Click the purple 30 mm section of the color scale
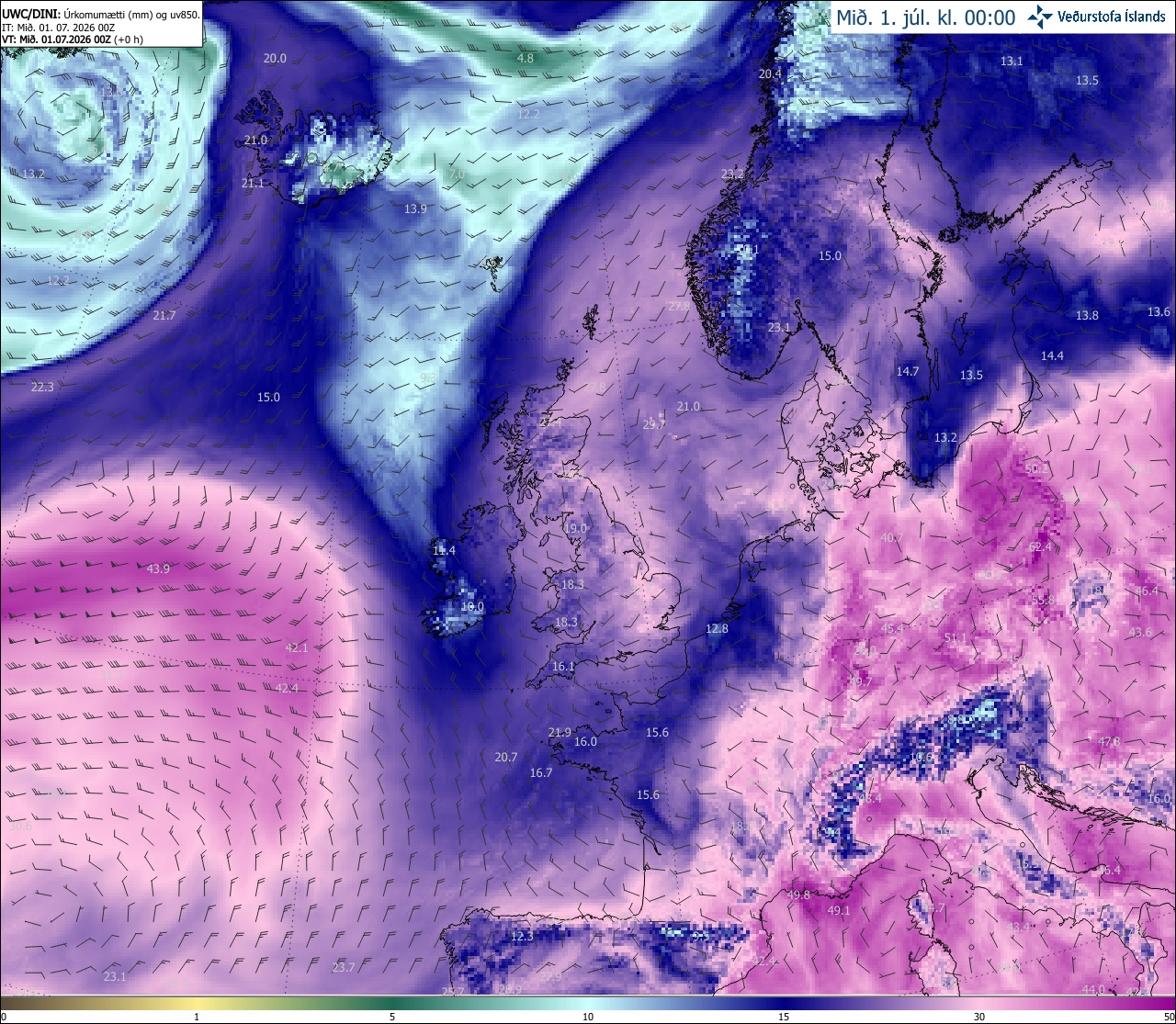The width and height of the screenshot is (1176, 1024). [979, 1007]
